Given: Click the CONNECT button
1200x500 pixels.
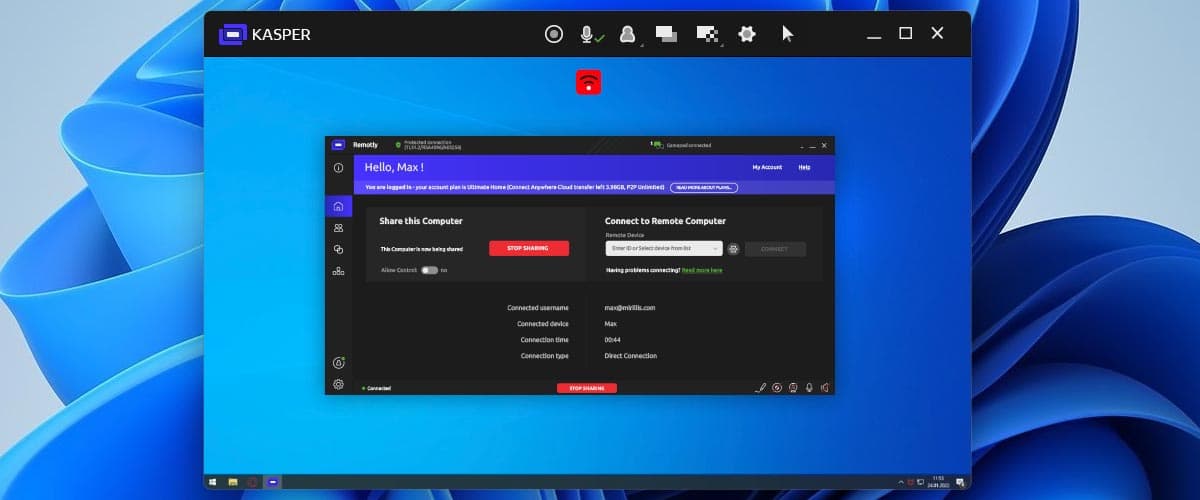Looking at the screenshot, I should click(775, 249).
